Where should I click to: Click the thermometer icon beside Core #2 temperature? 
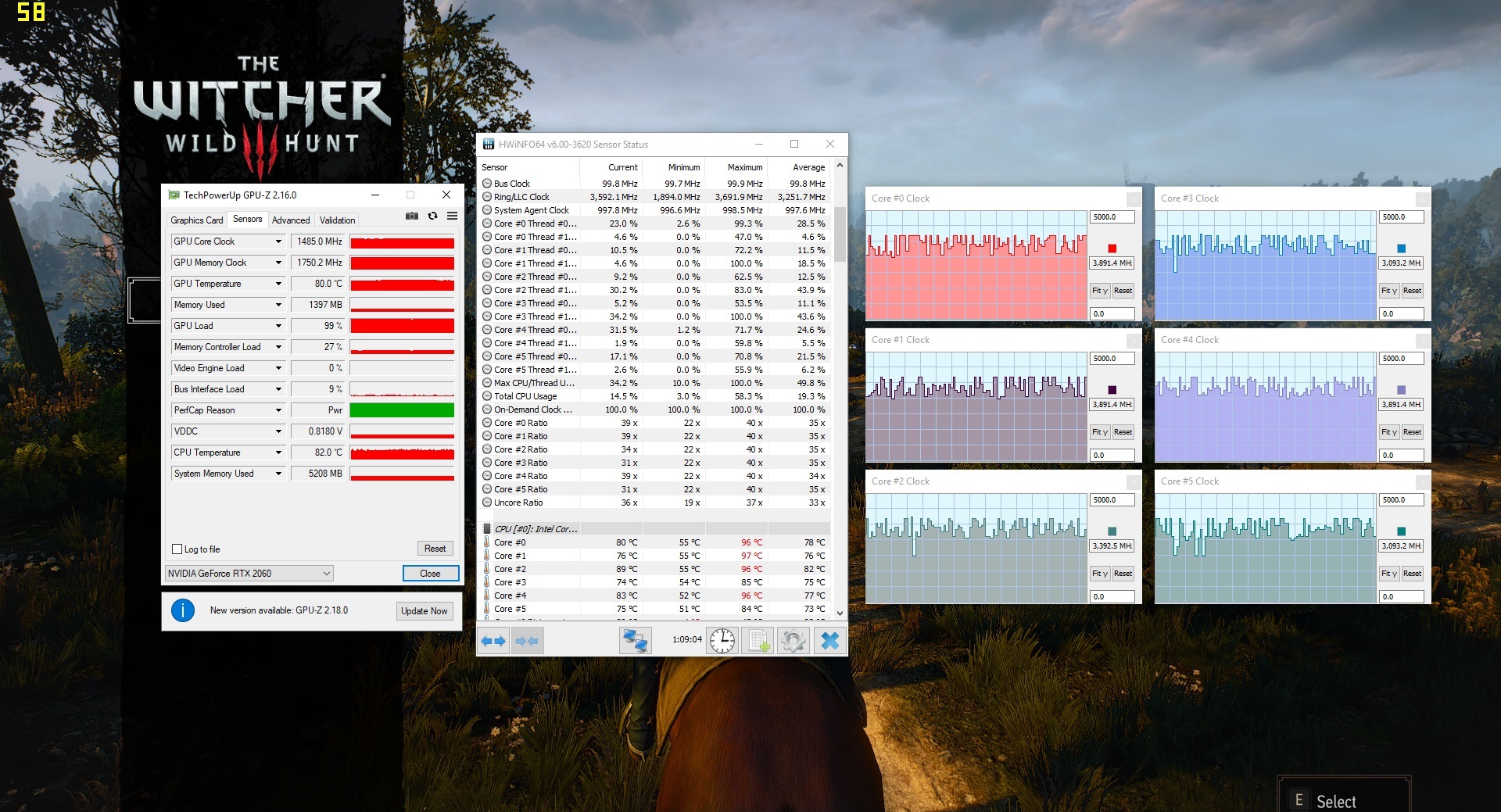coord(487,569)
